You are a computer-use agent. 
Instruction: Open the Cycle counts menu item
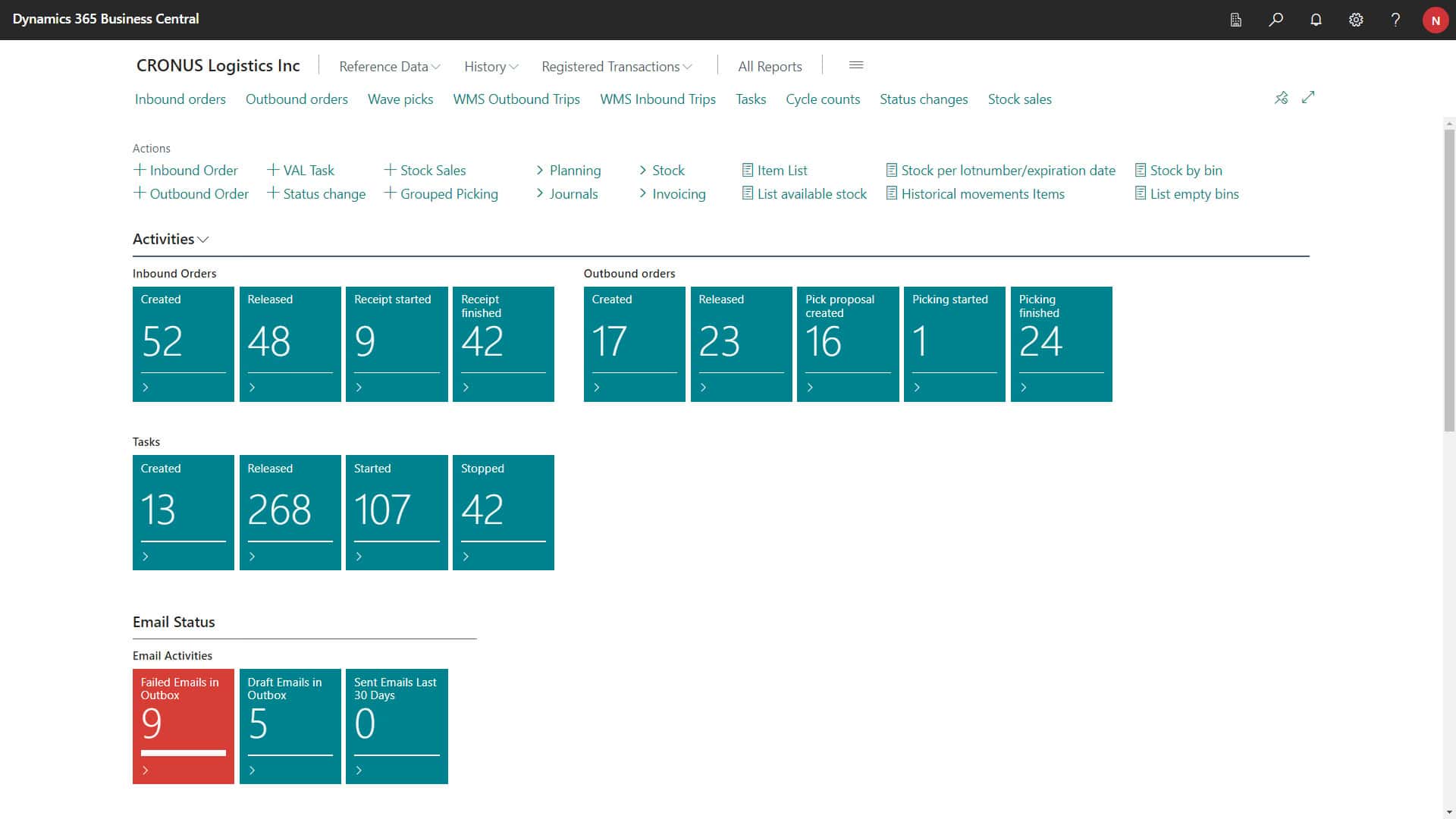[x=822, y=99]
